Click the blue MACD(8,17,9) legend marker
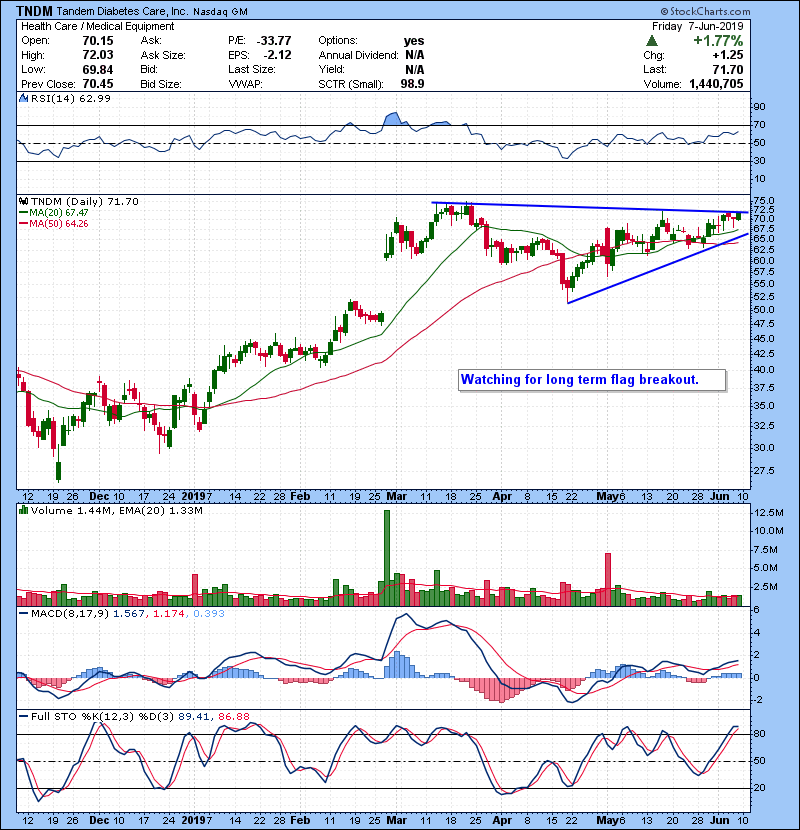 point(23,613)
